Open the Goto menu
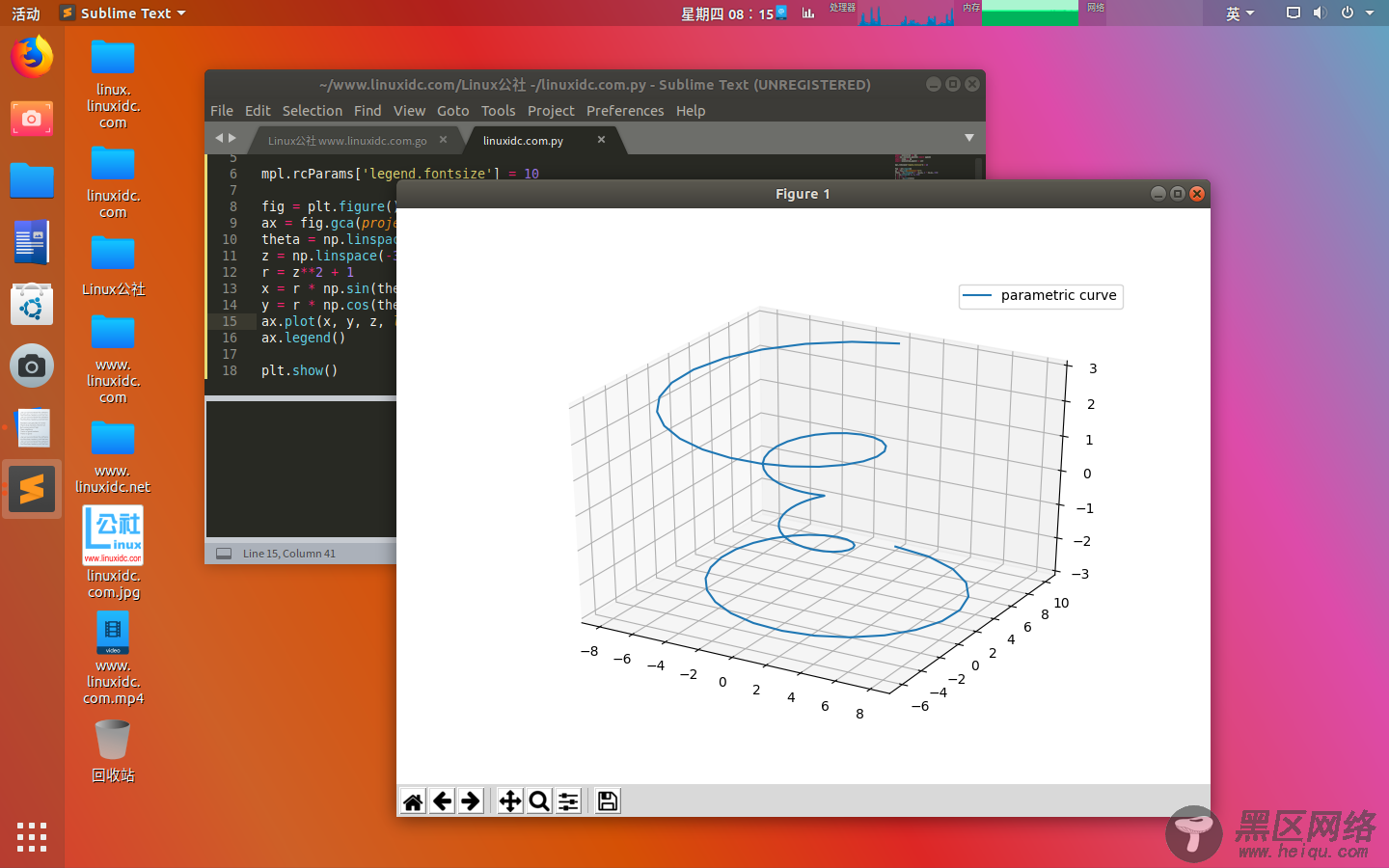Screen dimensions: 1389x868 click(453, 111)
